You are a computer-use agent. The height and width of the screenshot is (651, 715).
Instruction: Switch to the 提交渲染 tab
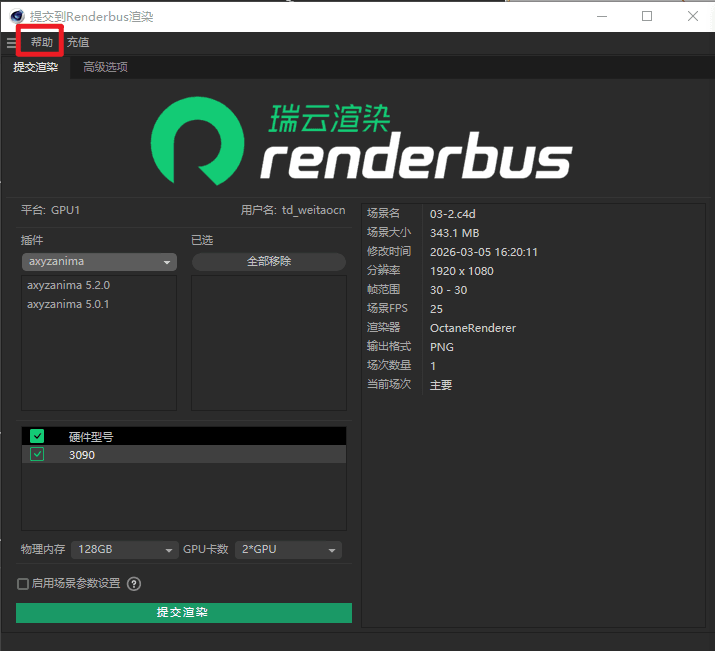36,67
